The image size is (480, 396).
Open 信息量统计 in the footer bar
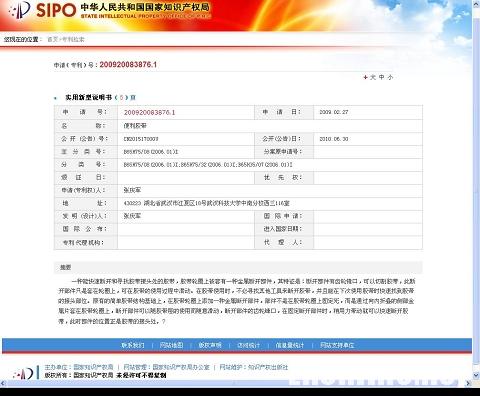pos(290,345)
